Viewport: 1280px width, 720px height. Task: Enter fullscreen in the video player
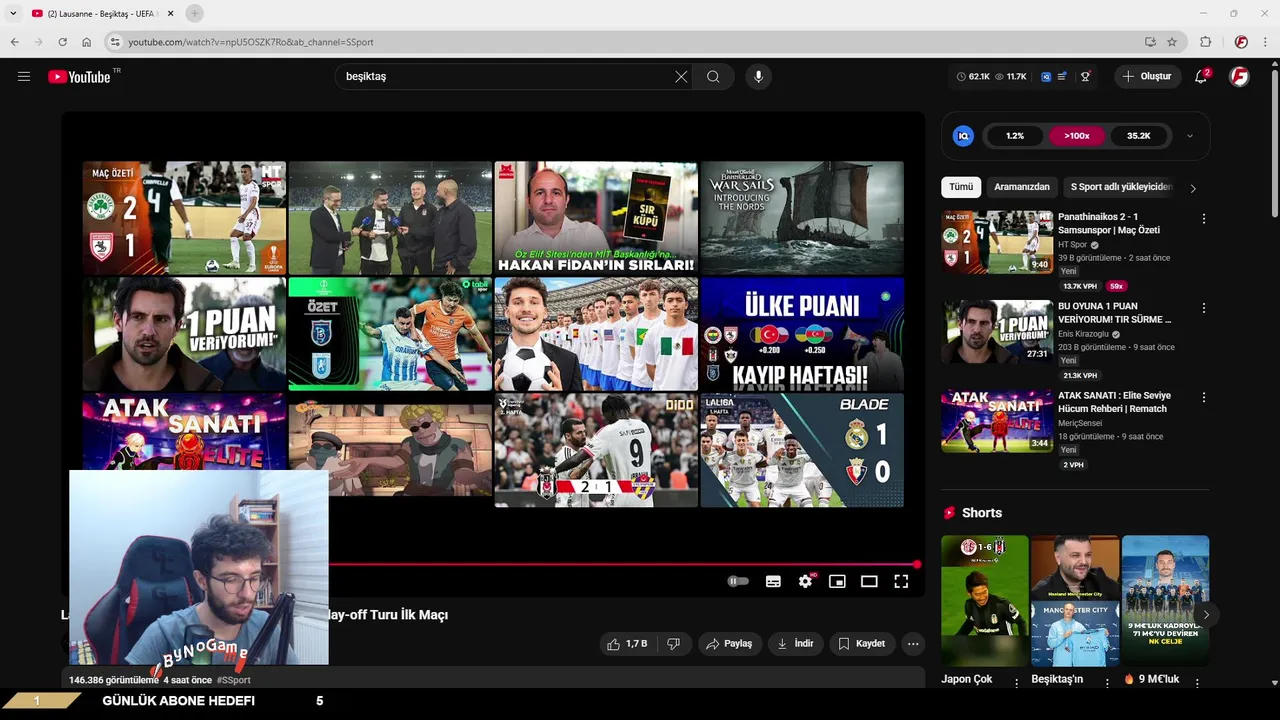(x=901, y=581)
